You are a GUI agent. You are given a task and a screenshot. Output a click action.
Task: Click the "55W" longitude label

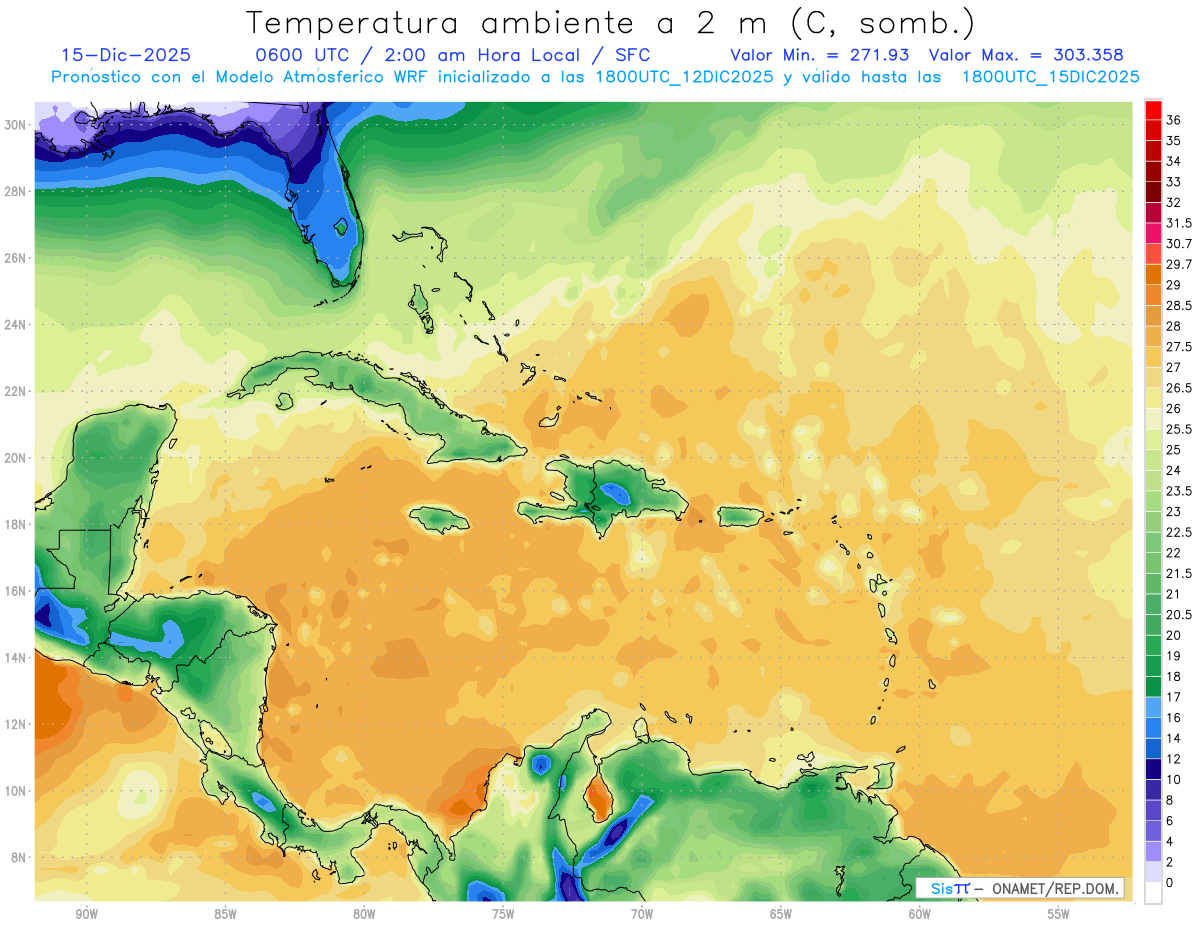coord(1059,914)
